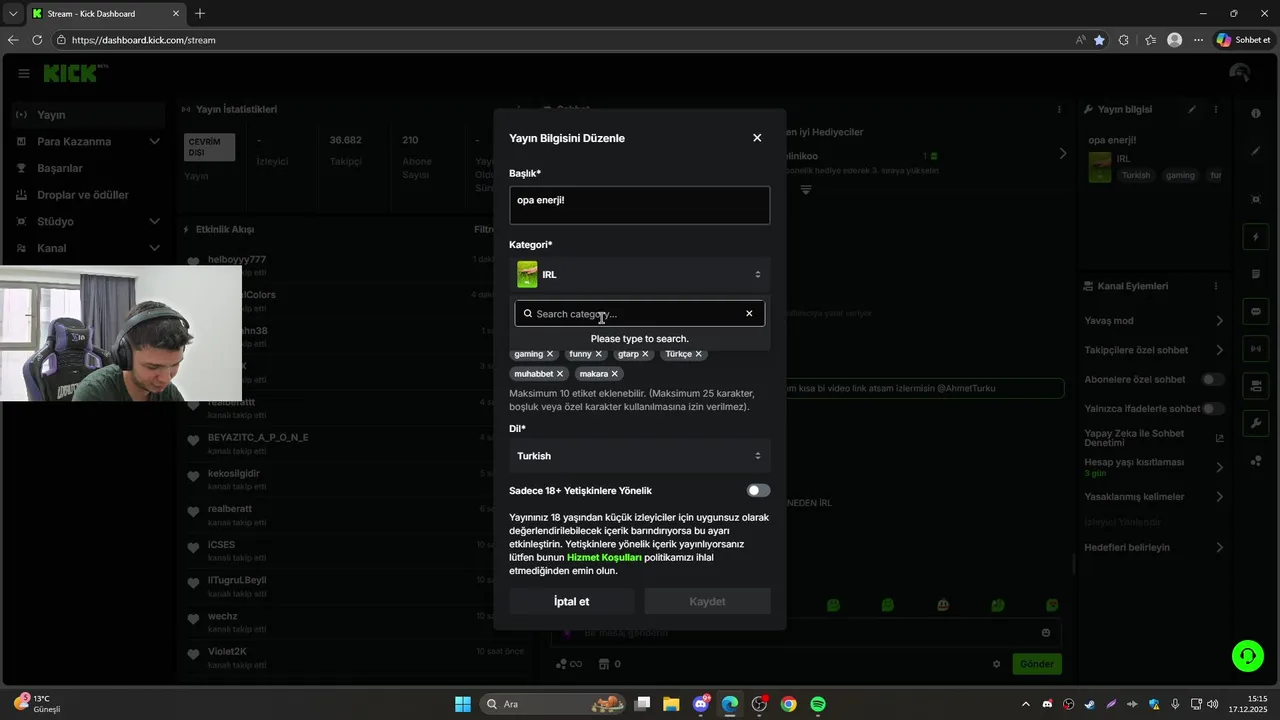This screenshot has height=720, width=1280.
Task: Open the Dil Turkish dropdown
Action: coord(640,456)
